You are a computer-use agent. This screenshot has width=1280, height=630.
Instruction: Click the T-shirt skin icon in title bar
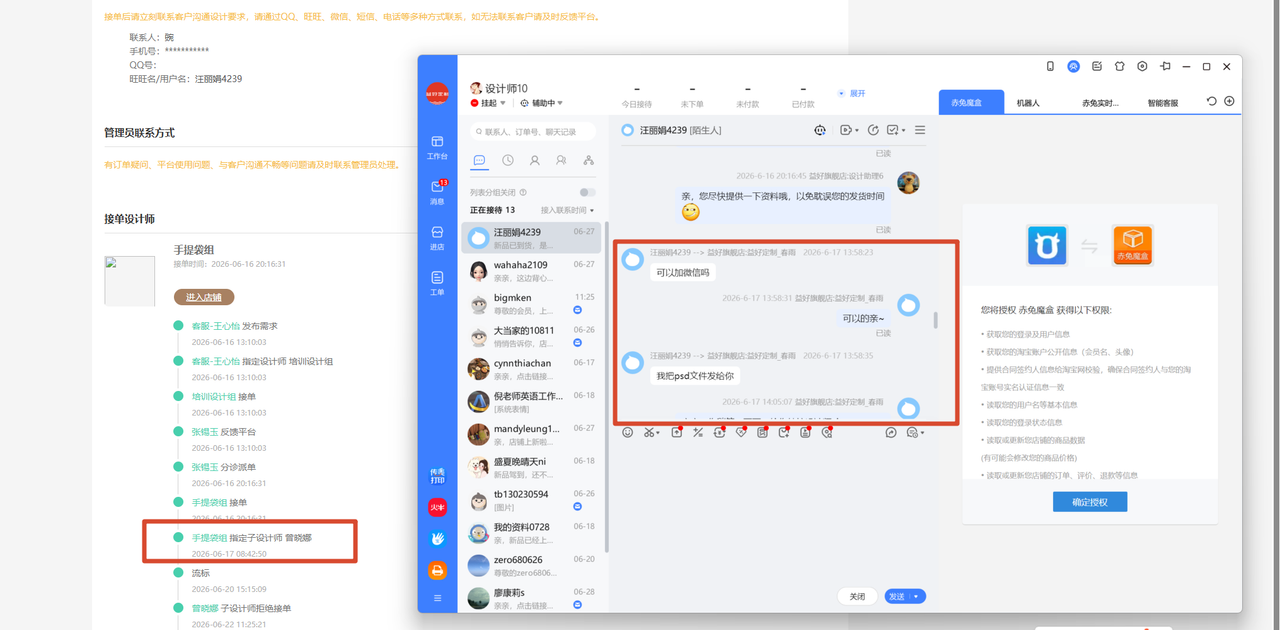click(x=1120, y=66)
